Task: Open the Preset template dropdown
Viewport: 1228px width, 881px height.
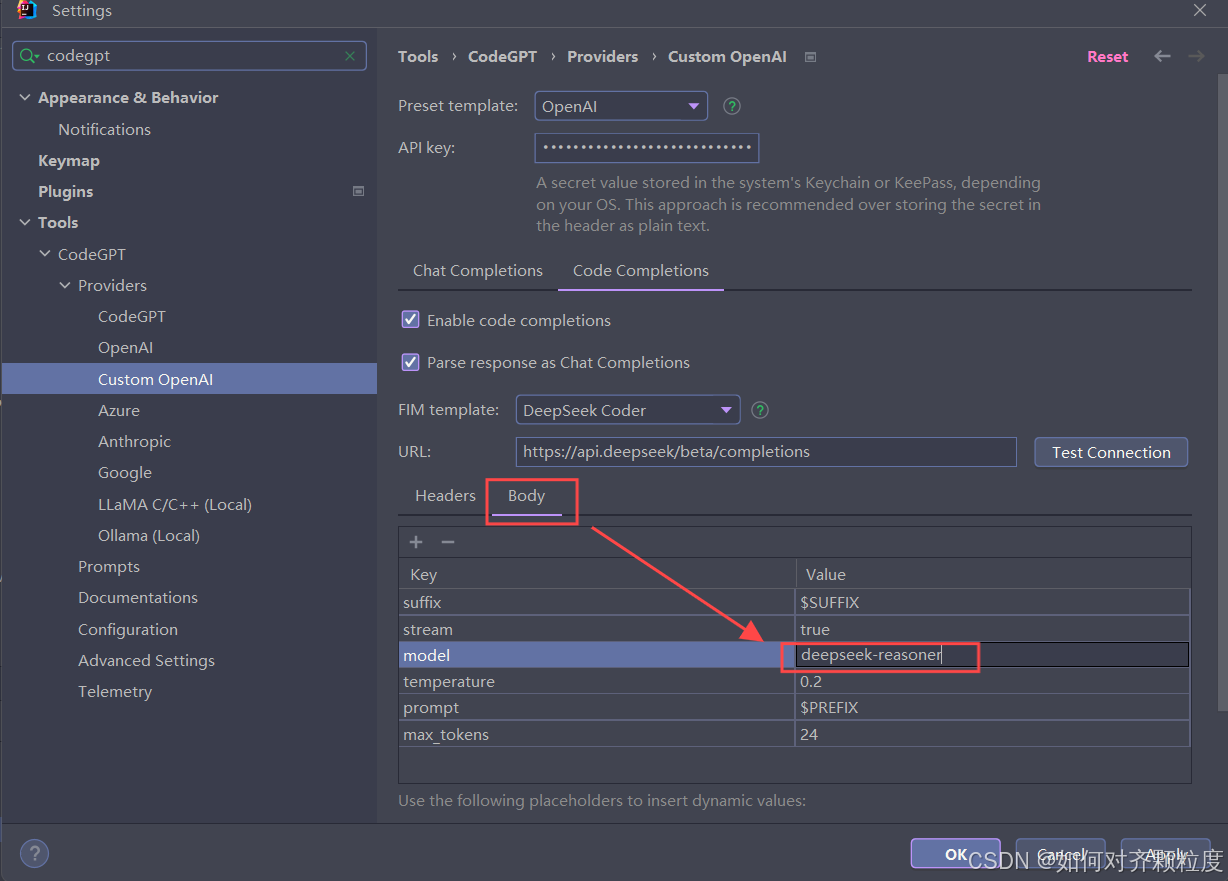Action: [x=621, y=106]
